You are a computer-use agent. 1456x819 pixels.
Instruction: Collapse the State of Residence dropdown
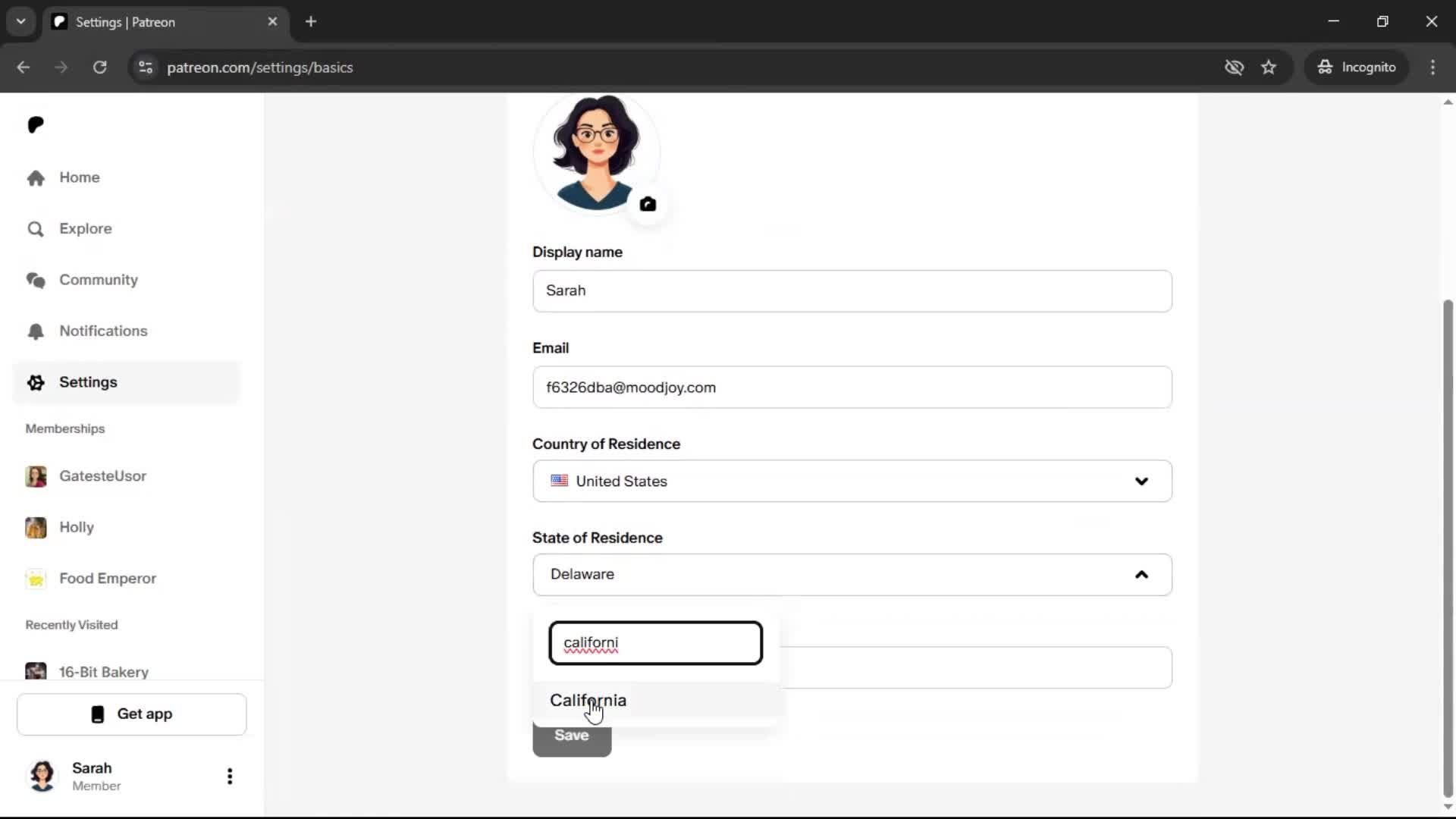coord(852,575)
